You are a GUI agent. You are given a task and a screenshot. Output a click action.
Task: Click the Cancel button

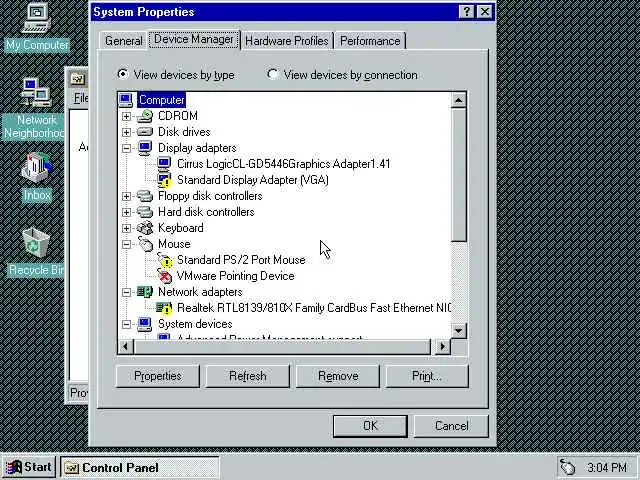tap(451, 426)
